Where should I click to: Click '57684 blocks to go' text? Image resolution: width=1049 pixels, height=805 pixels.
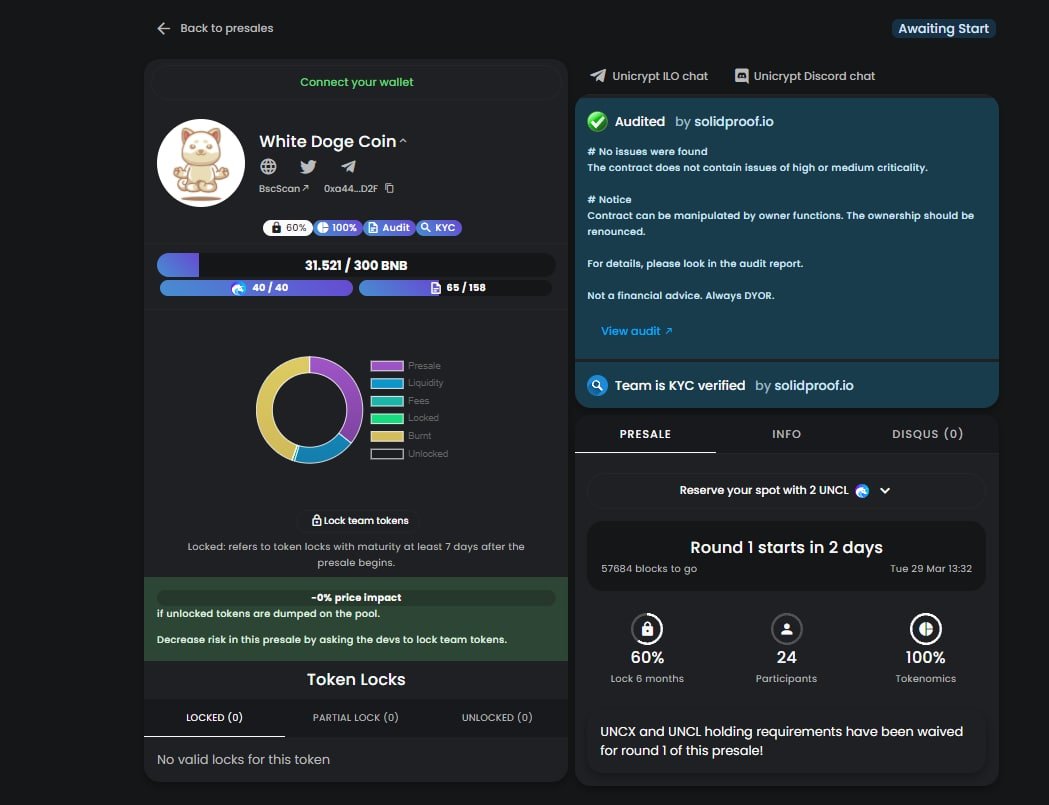point(649,568)
